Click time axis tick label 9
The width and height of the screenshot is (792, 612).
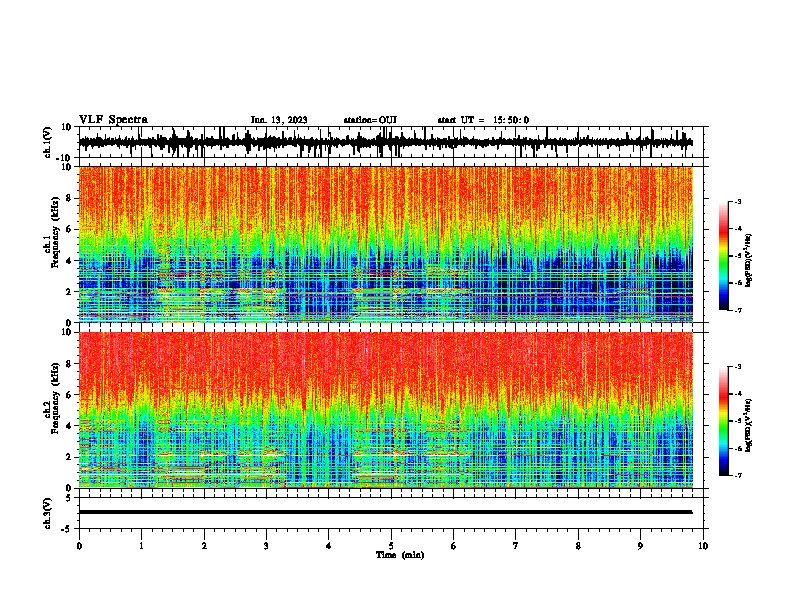point(640,546)
